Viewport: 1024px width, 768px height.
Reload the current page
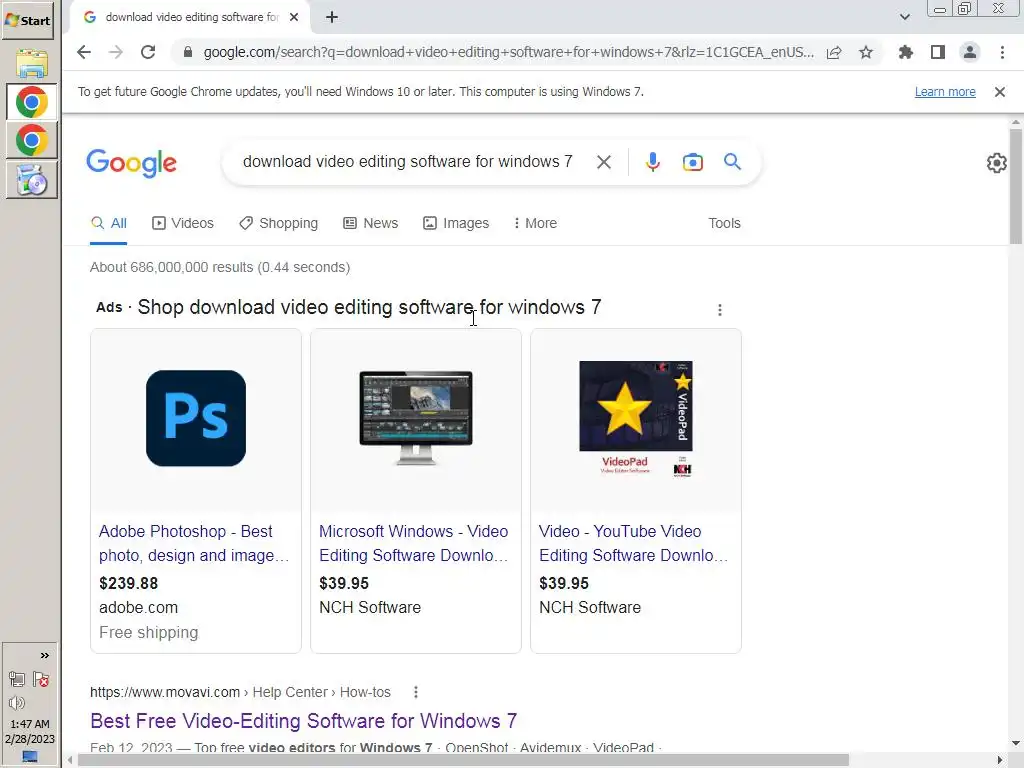point(148,52)
